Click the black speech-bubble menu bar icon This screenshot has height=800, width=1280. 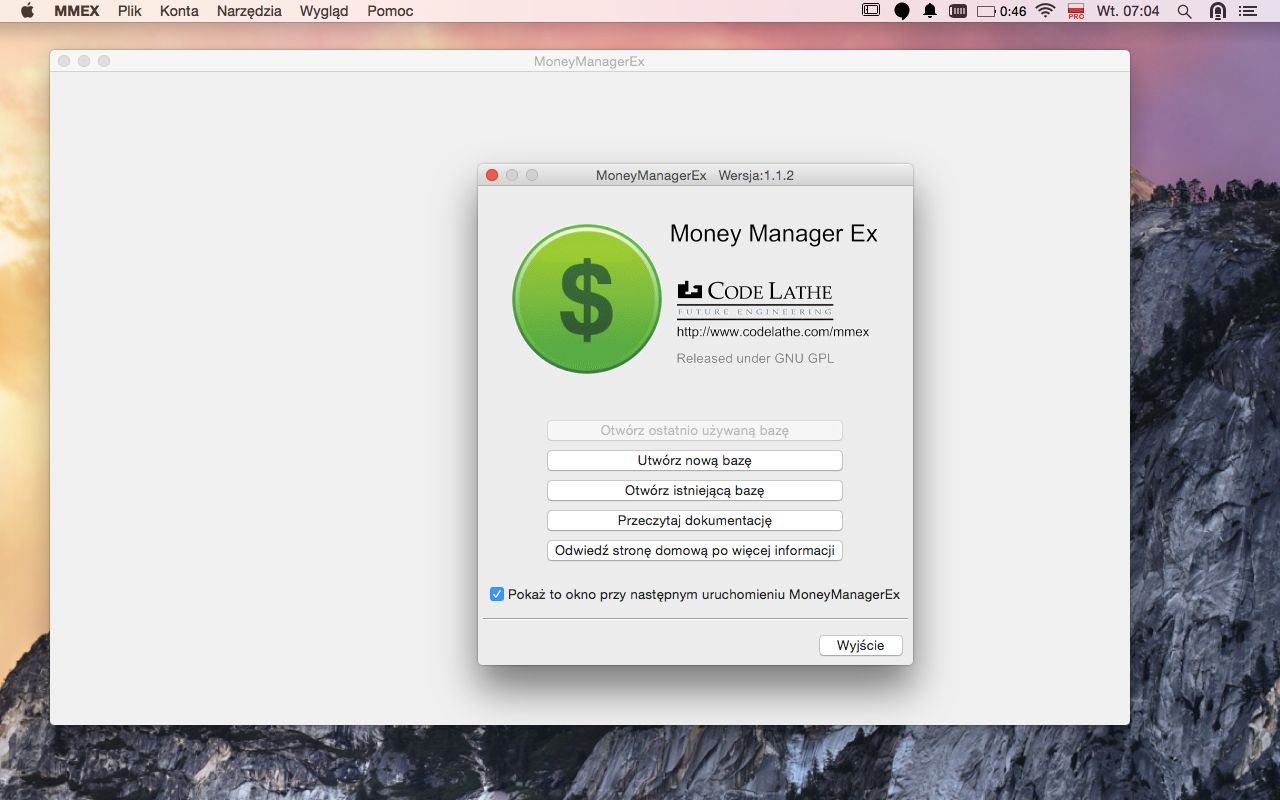(x=901, y=11)
